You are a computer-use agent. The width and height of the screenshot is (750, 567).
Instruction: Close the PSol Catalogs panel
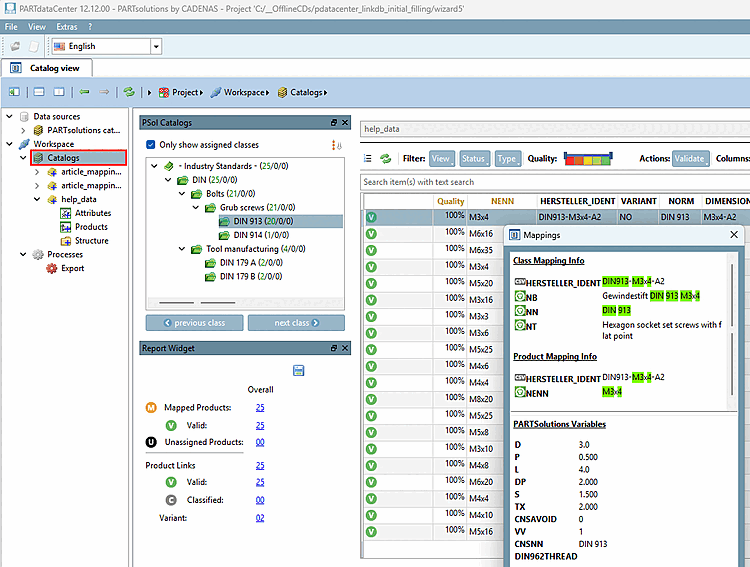point(345,122)
